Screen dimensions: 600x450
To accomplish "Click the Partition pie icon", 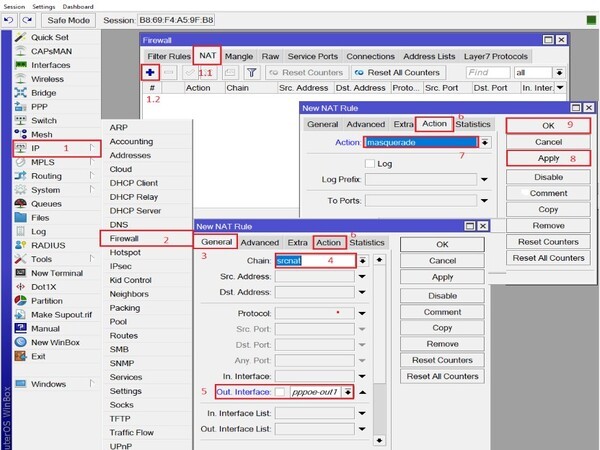I will click(x=20, y=300).
